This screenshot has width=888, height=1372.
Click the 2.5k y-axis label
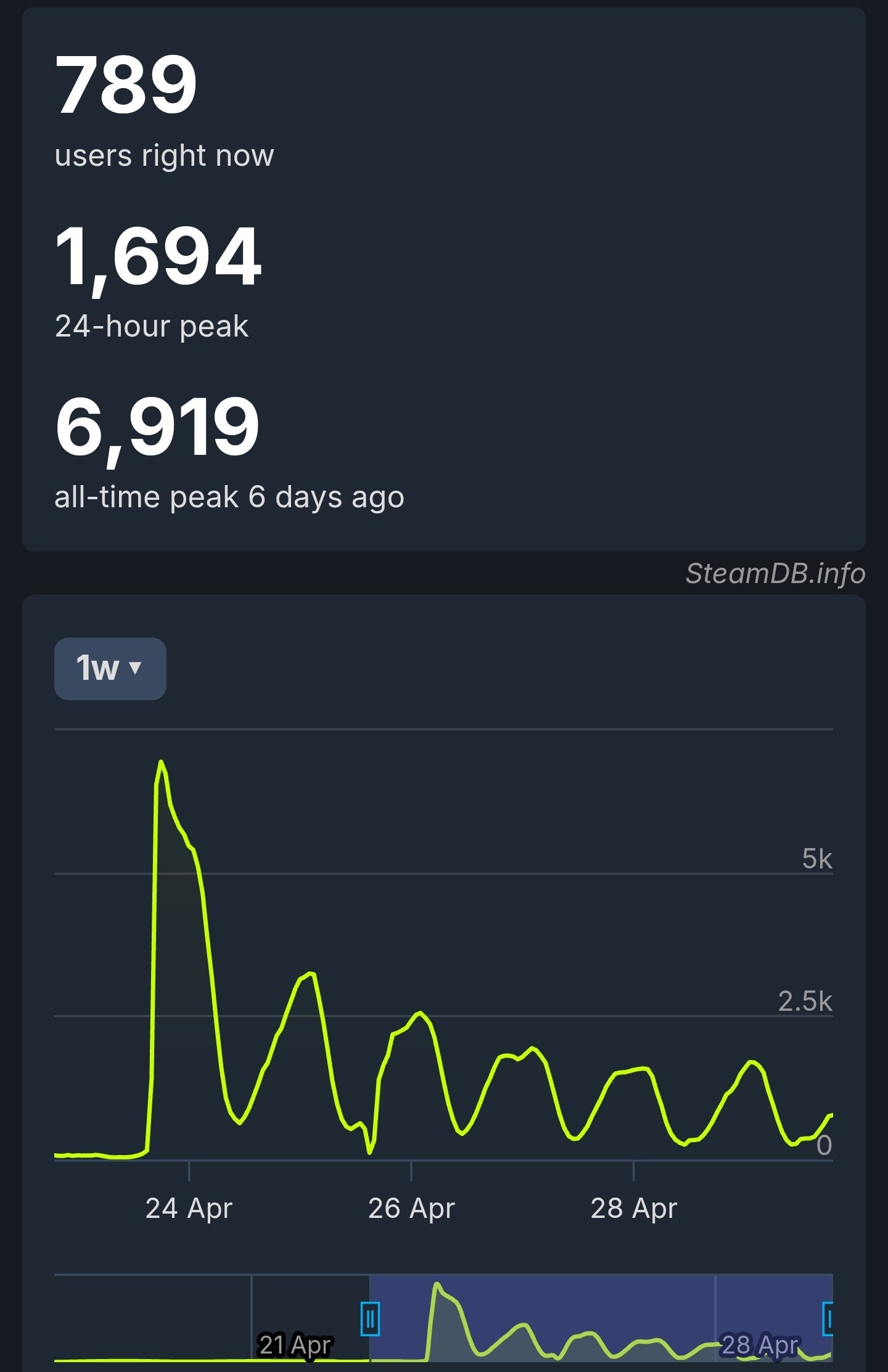pyautogui.click(x=805, y=1002)
